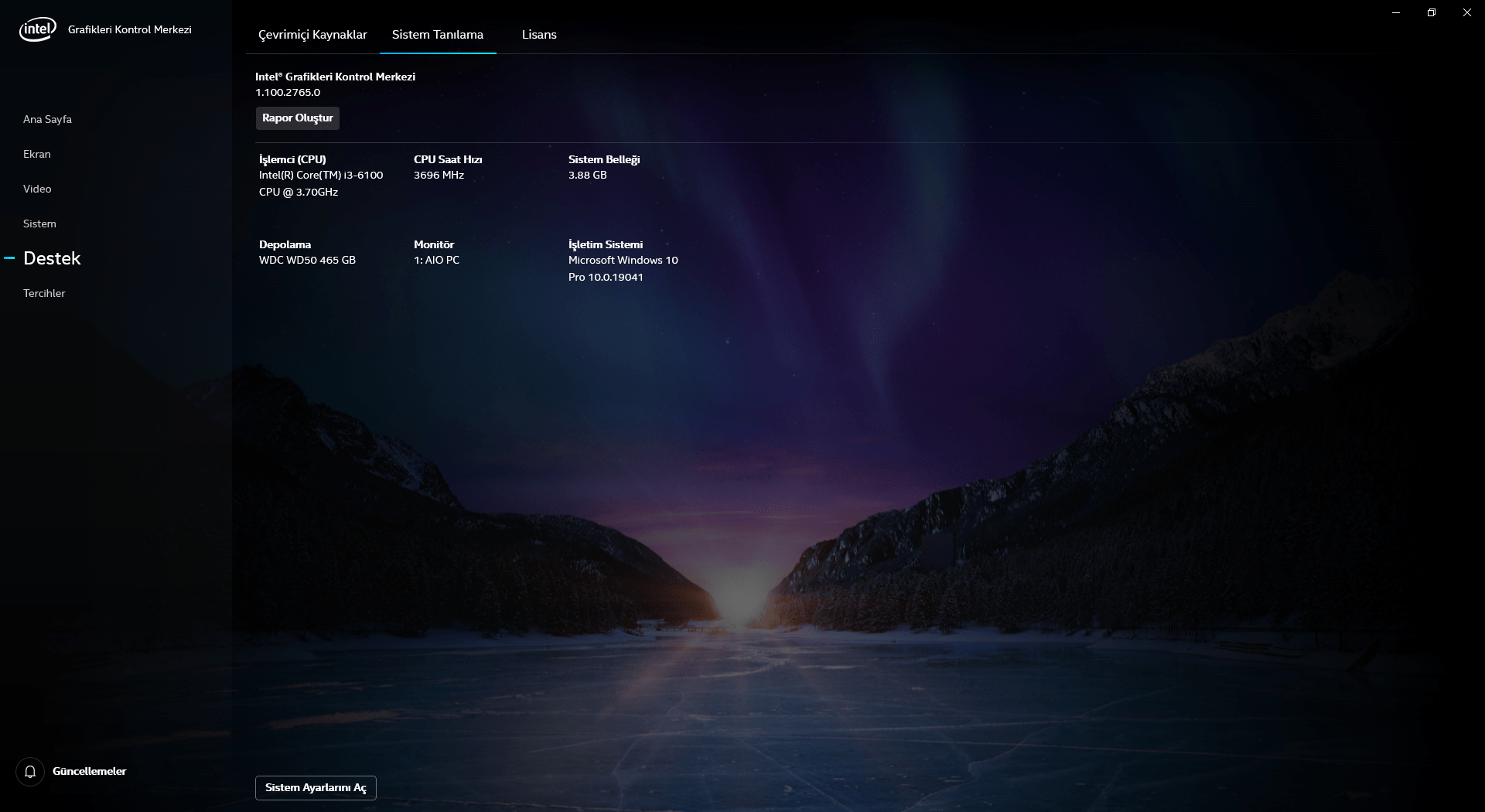Click the WDC WD50 465 GB value
Viewport: 1485px width, 812px height.
point(307,260)
